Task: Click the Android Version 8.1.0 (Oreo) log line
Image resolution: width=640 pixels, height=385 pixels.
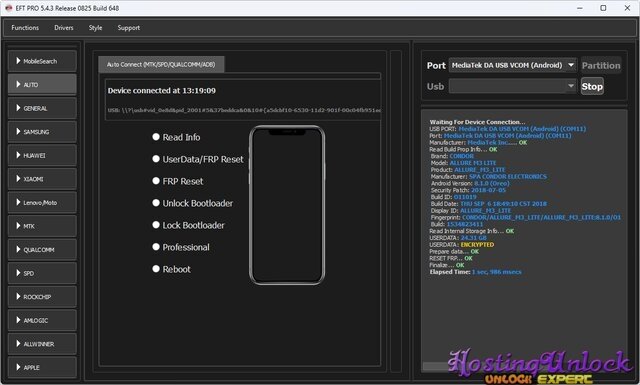Action: (470, 183)
